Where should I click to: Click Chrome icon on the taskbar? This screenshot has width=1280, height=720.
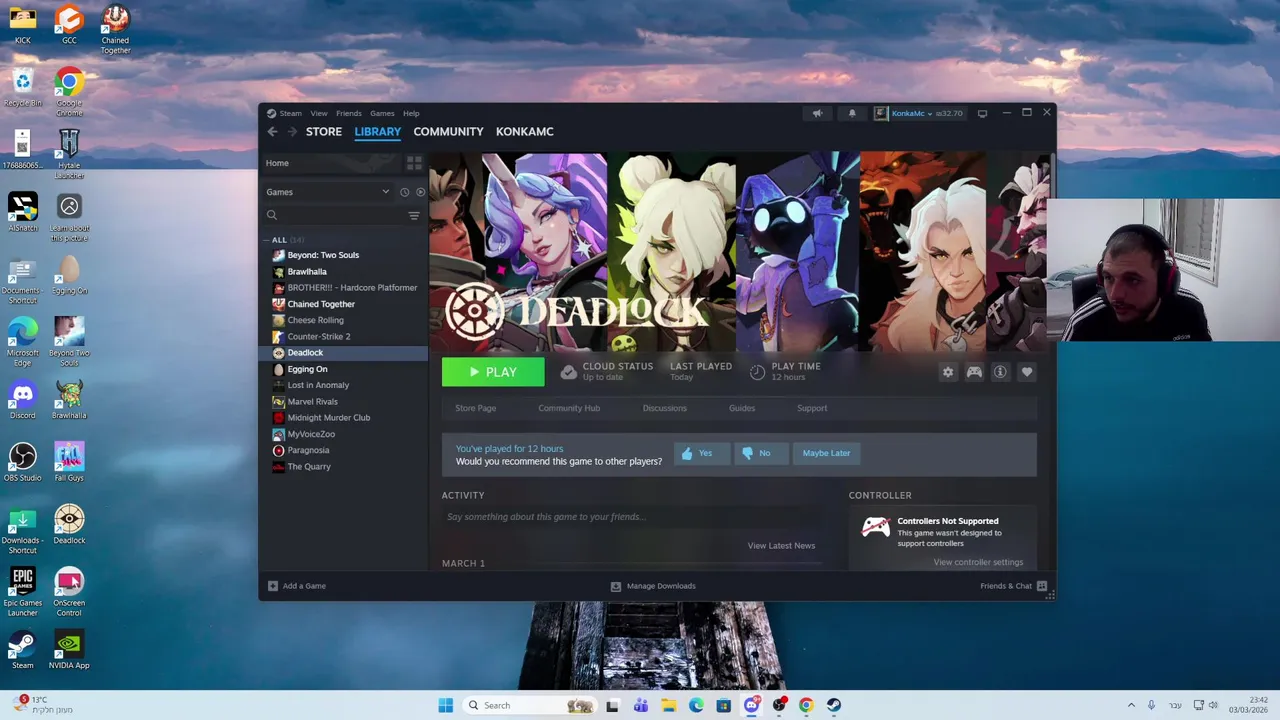[x=806, y=705]
